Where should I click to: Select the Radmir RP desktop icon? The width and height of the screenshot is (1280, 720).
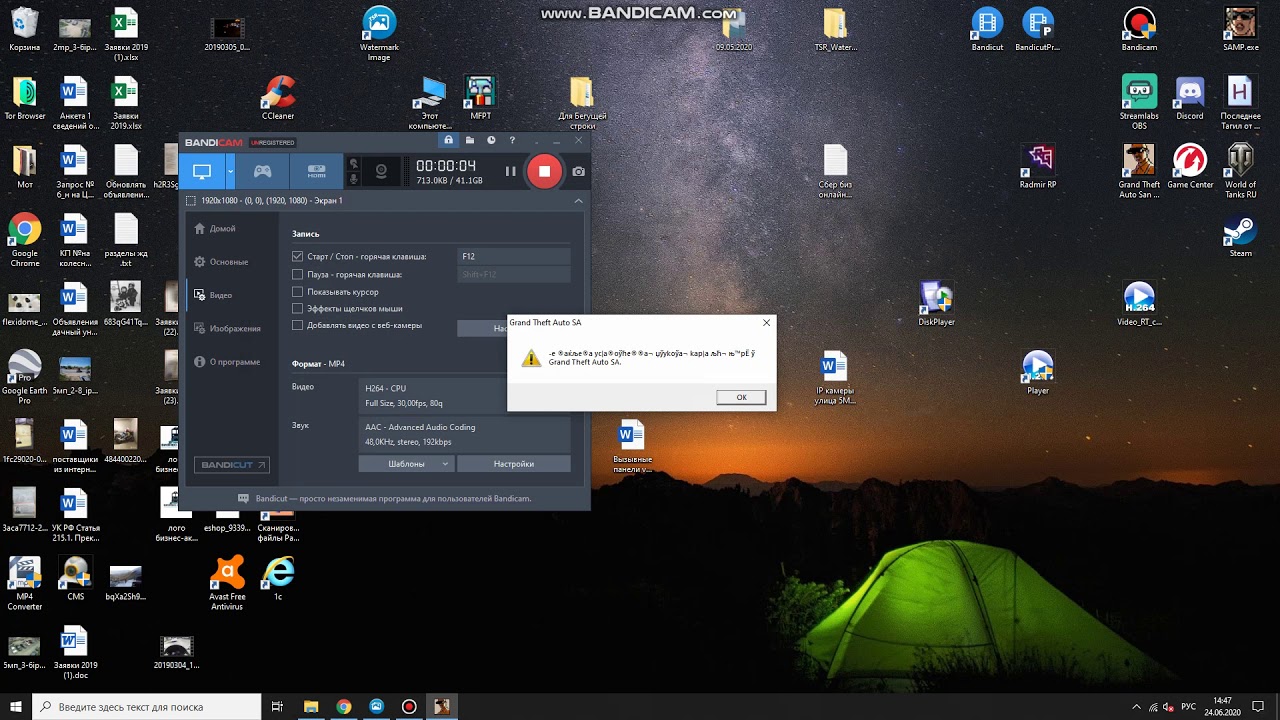pos(1038,167)
